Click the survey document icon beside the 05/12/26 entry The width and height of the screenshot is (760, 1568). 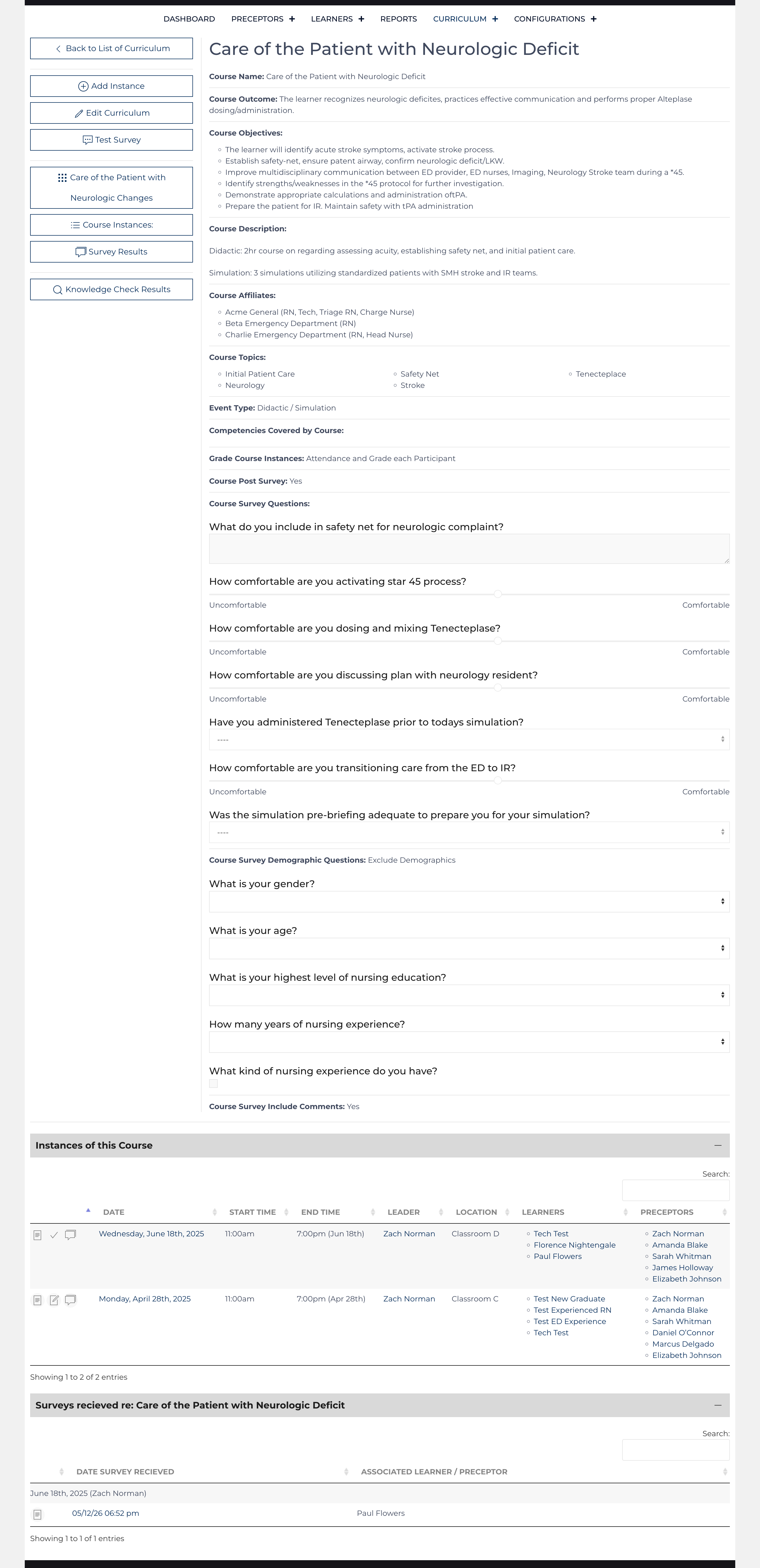37,1515
